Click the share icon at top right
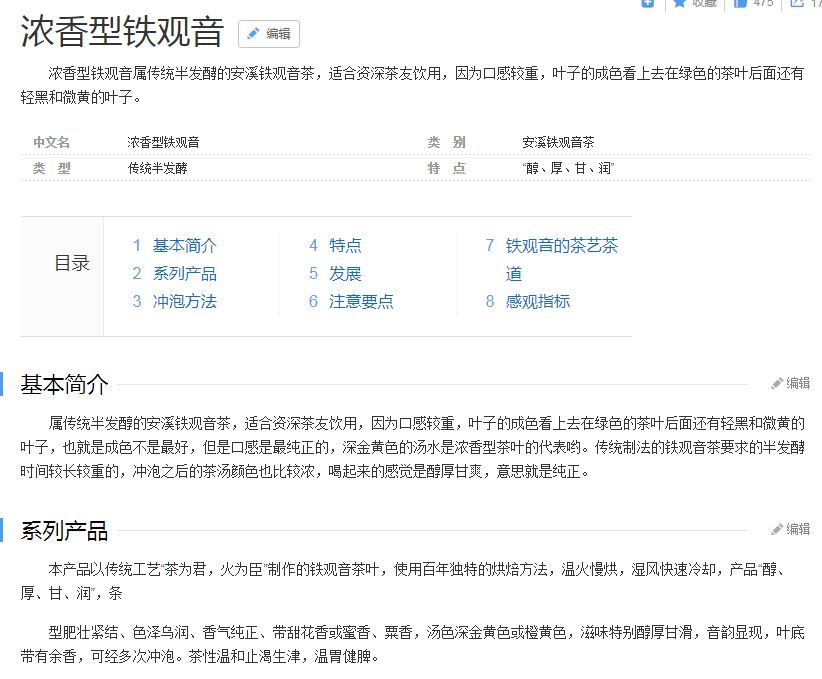 coord(797,3)
